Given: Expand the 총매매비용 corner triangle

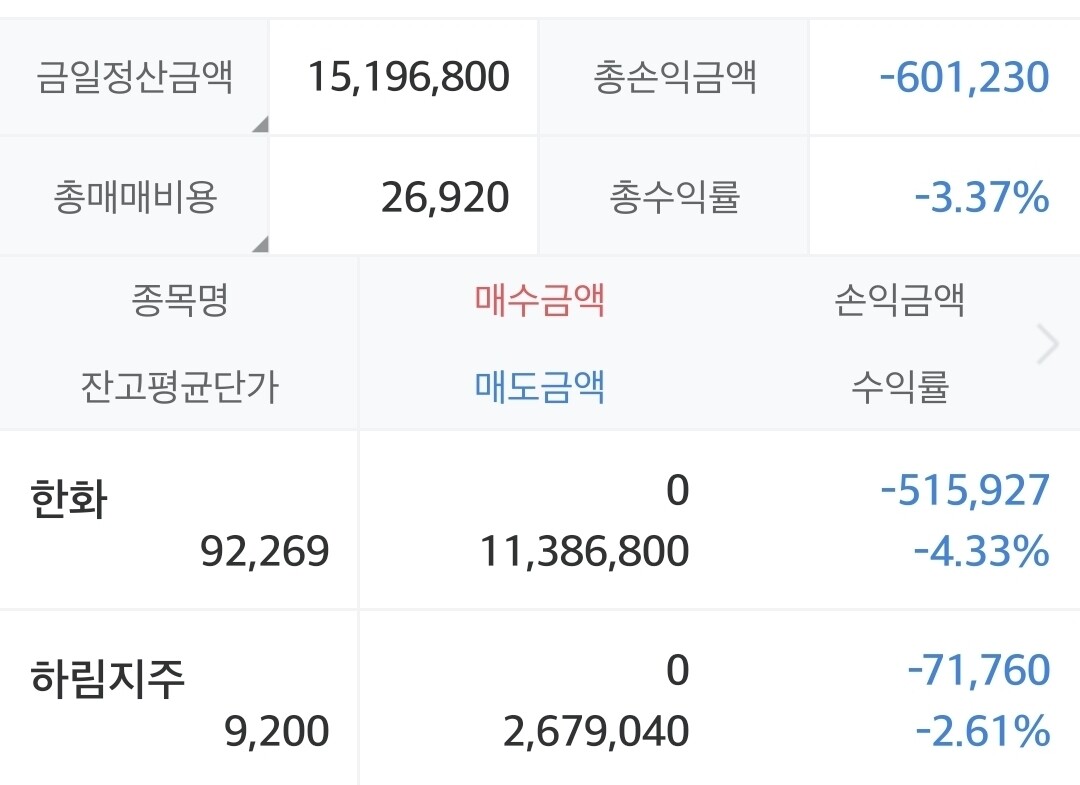Looking at the screenshot, I should [x=260, y=244].
